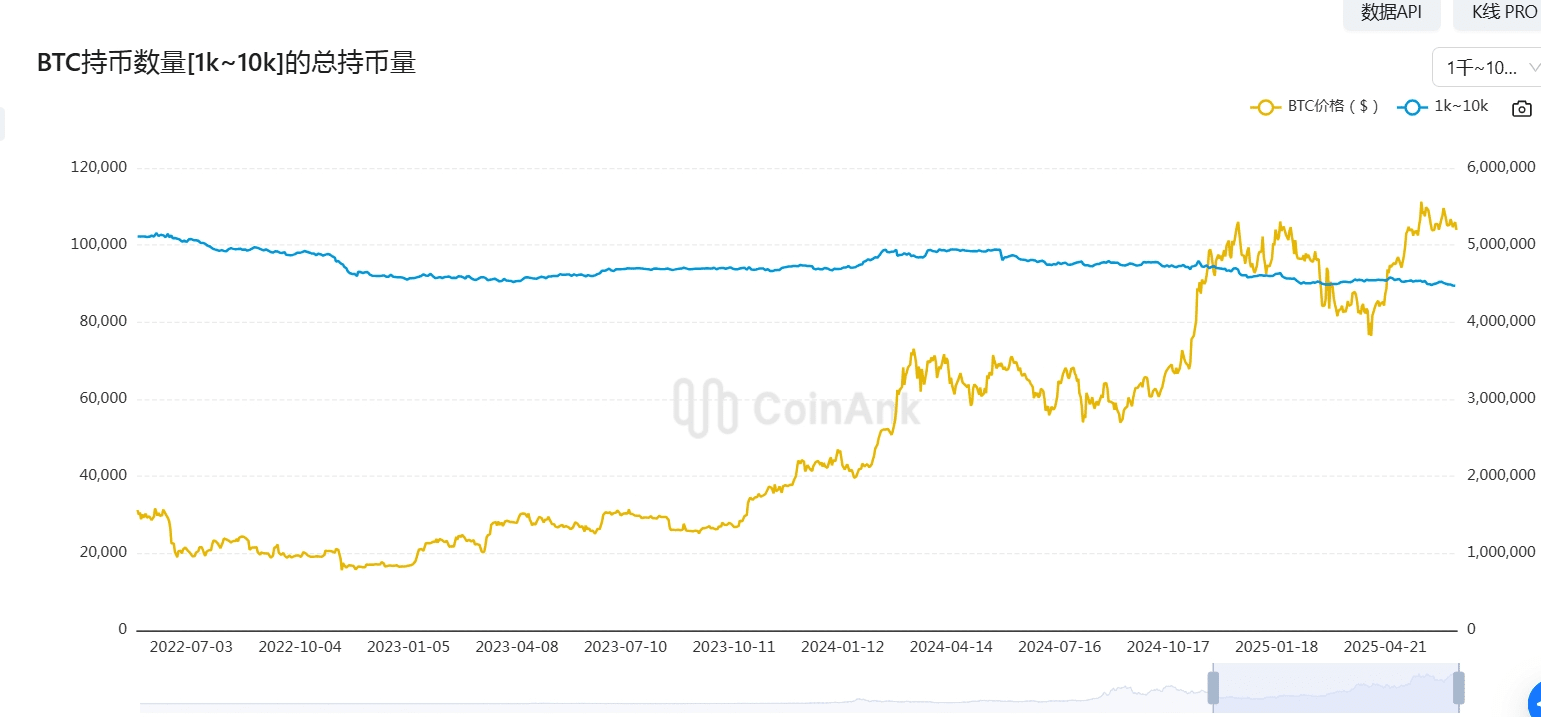Click the 2024-01-12 date axis label
The image size is (1541, 717).
point(842,647)
